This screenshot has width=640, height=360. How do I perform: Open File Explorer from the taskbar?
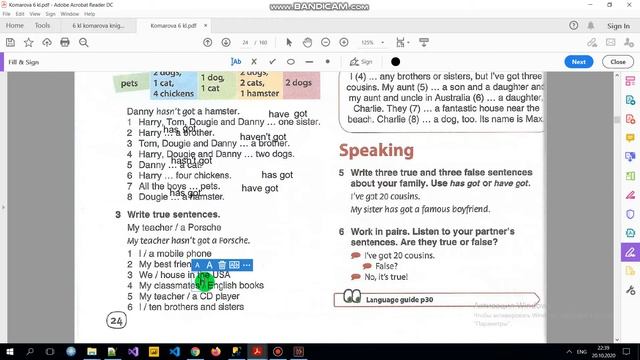(x=92, y=351)
